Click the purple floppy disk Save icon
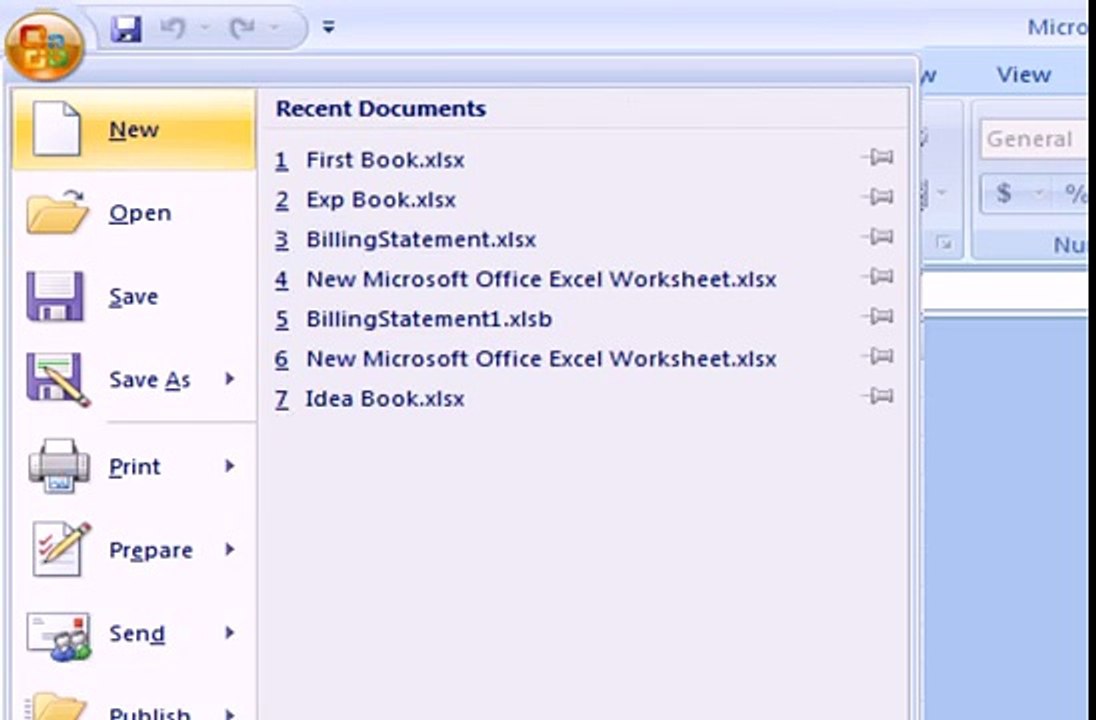Viewport: 1096px width, 720px height. pos(55,296)
